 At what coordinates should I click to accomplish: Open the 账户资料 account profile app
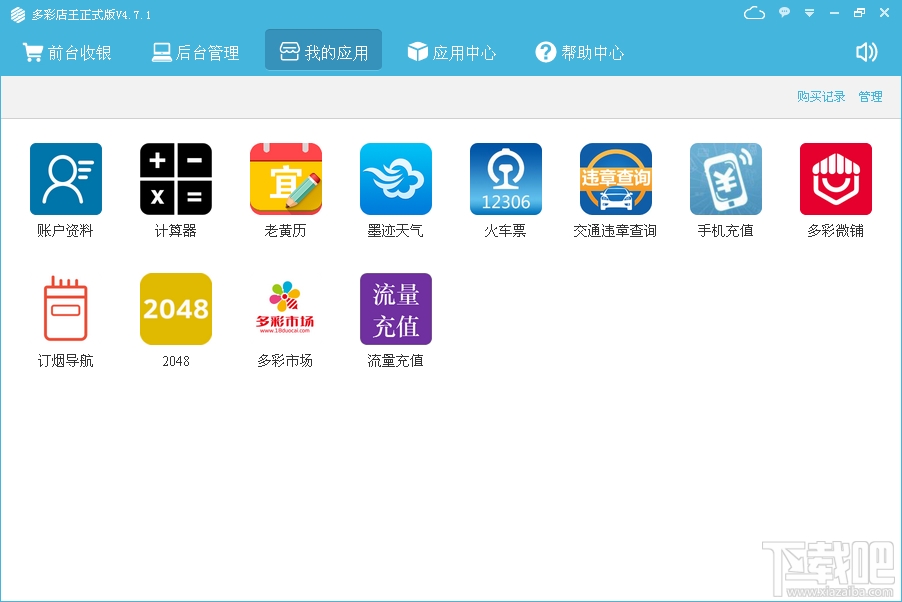[66, 179]
